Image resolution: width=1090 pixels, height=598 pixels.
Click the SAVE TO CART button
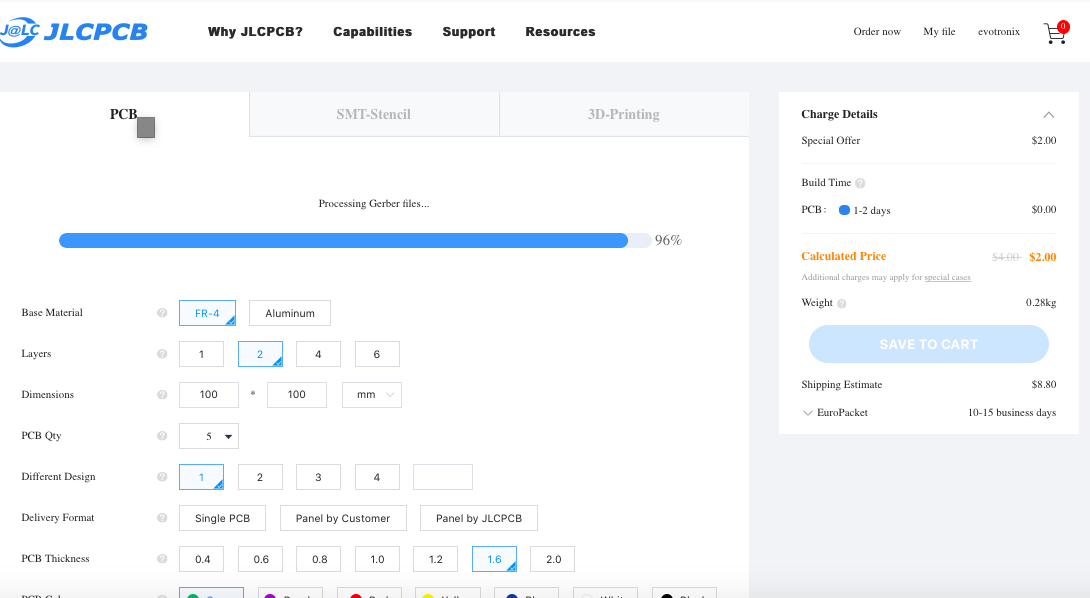(x=929, y=344)
